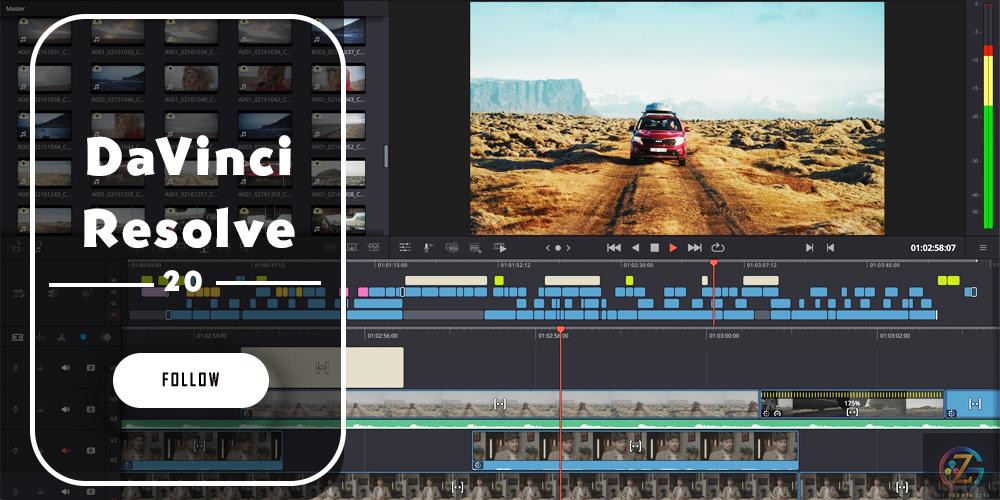1000x500 pixels.
Task: Jump to the end with skip-forward
Action: (x=695, y=247)
